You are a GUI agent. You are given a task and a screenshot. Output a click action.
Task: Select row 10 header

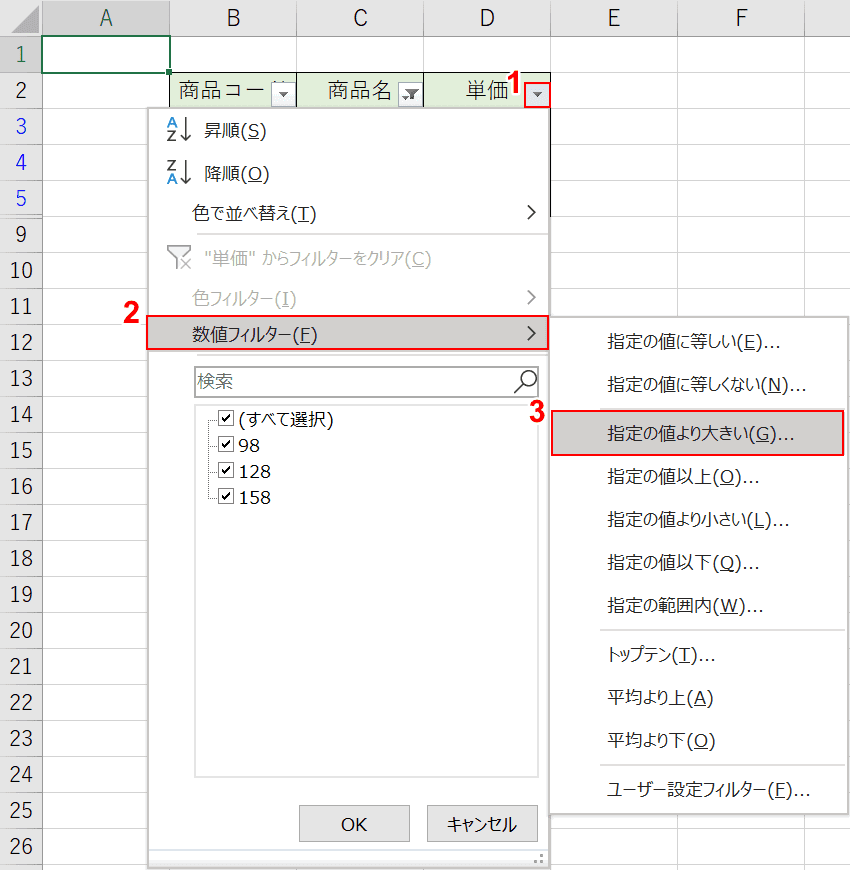(21, 270)
